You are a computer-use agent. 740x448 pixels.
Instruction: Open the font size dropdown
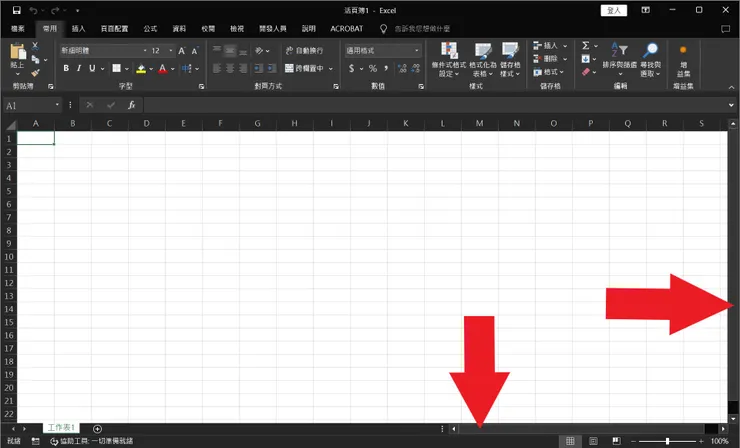pos(171,51)
